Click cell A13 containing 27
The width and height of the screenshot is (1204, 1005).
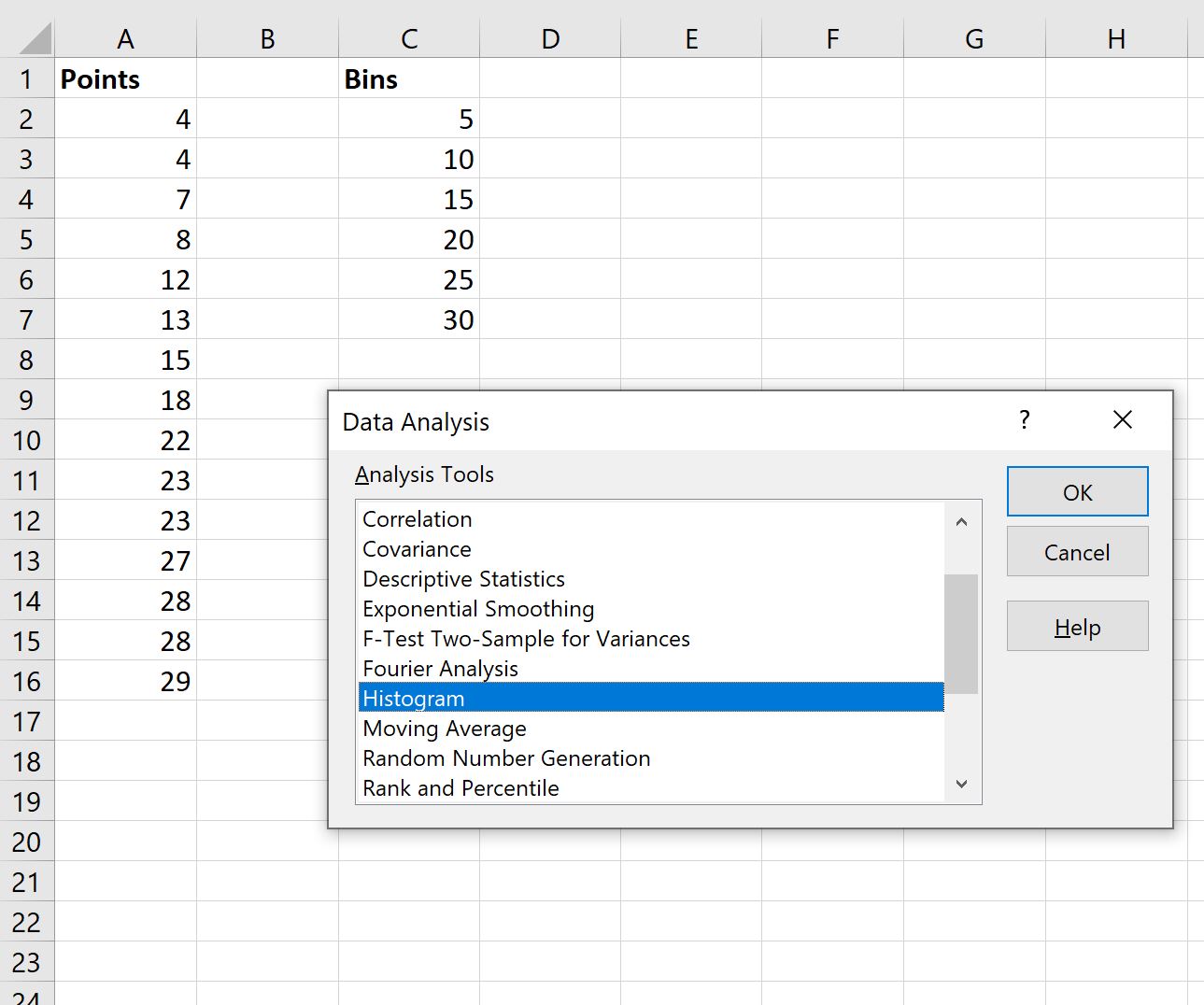pyautogui.click(x=125, y=560)
